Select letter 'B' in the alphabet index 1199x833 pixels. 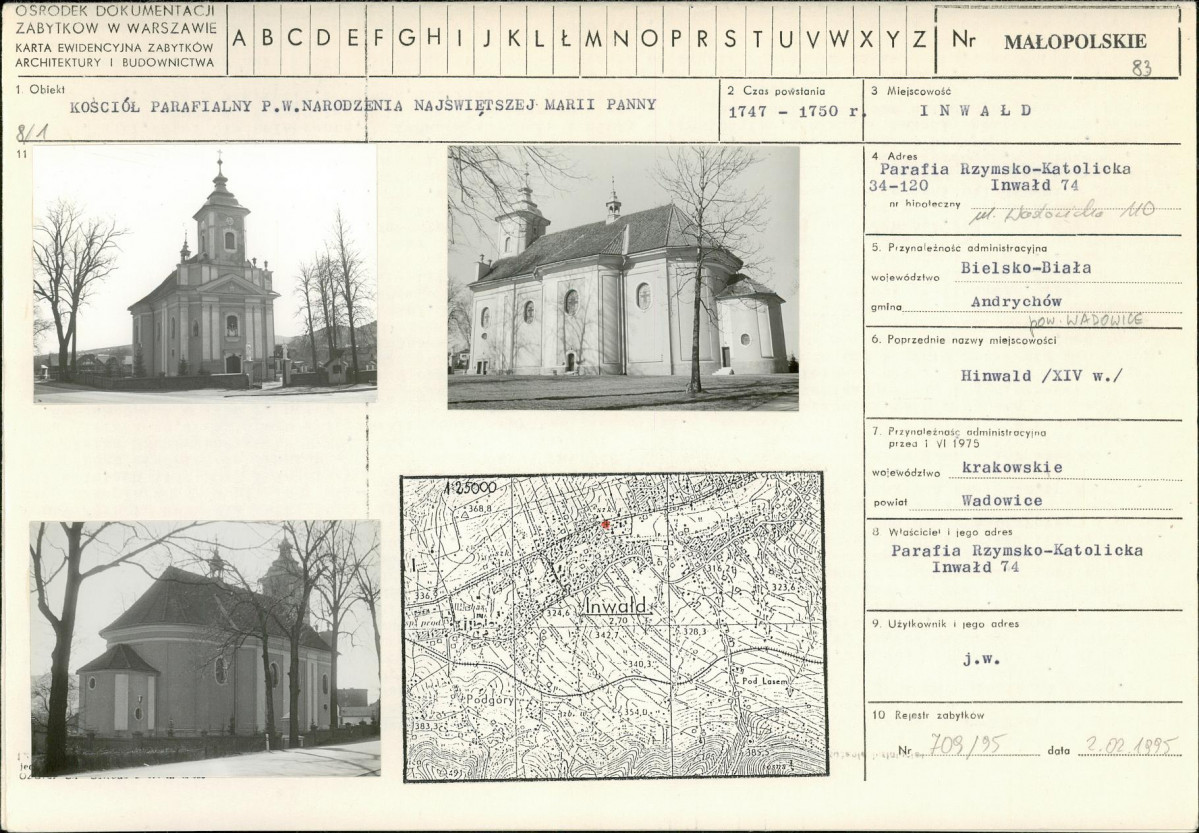click(267, 37)
